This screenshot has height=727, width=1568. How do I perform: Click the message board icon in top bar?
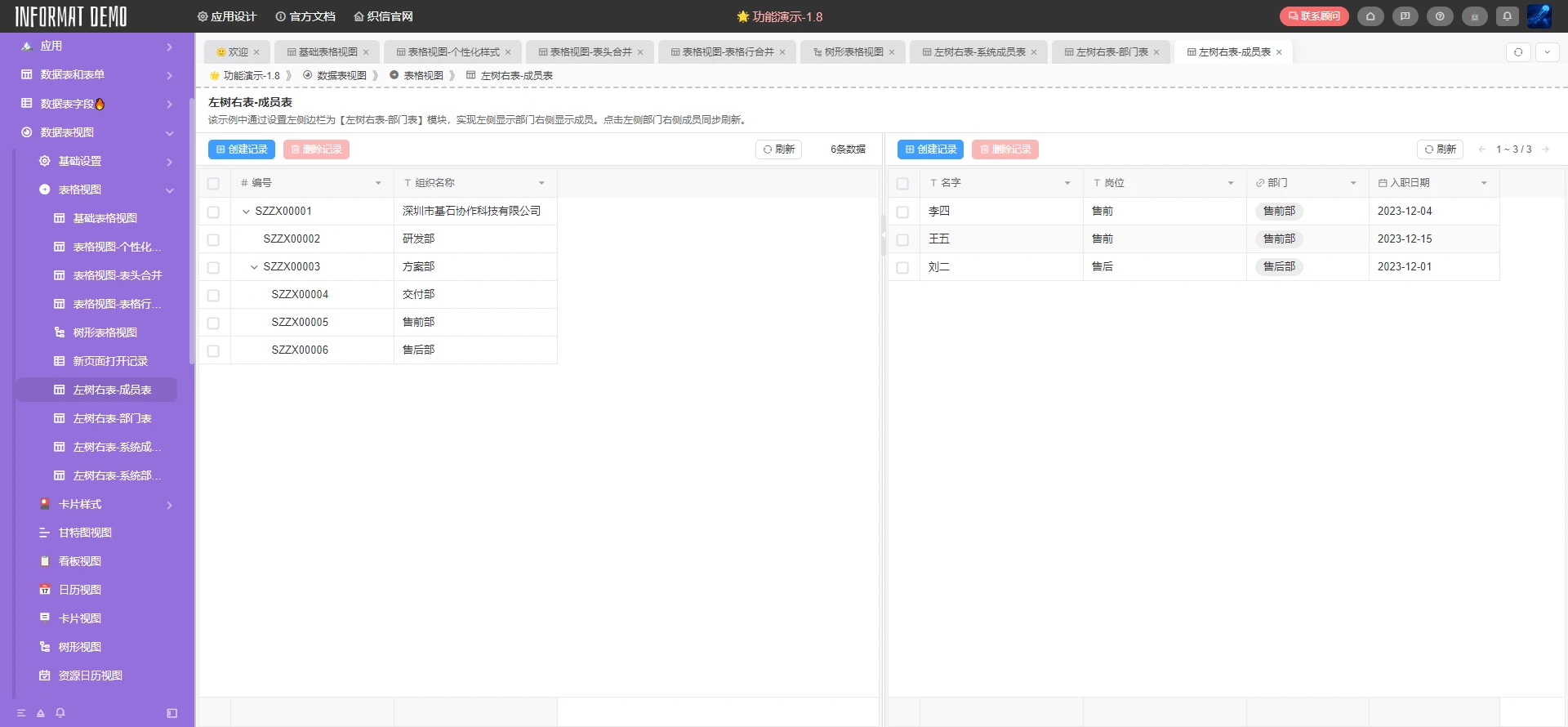click(1405, 16)
